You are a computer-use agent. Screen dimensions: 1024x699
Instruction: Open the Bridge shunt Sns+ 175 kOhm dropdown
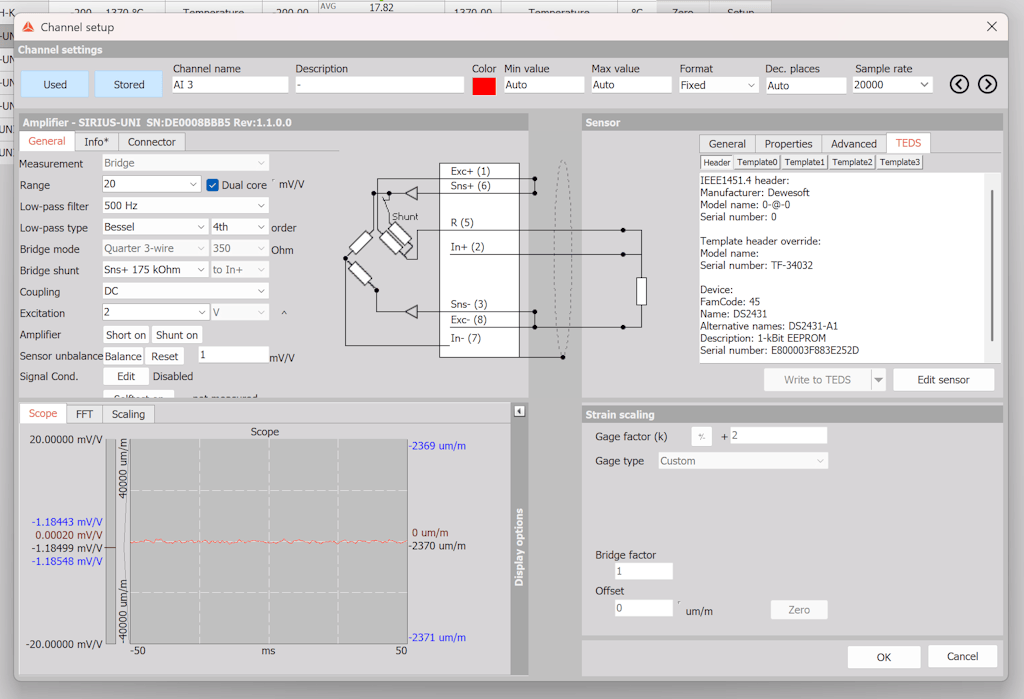200,269
